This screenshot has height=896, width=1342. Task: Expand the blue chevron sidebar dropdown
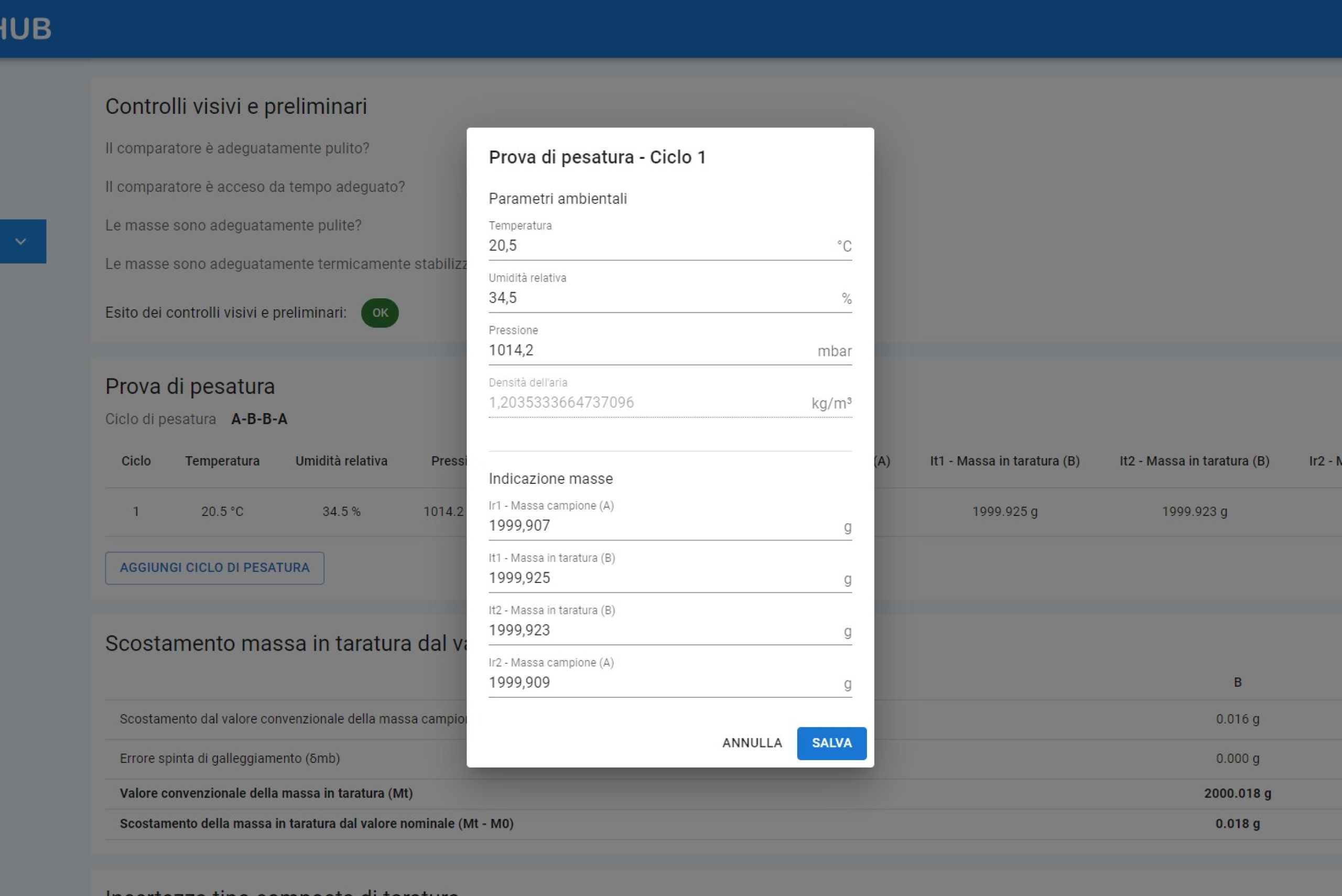pyautogui.click(x=21, y=241)
